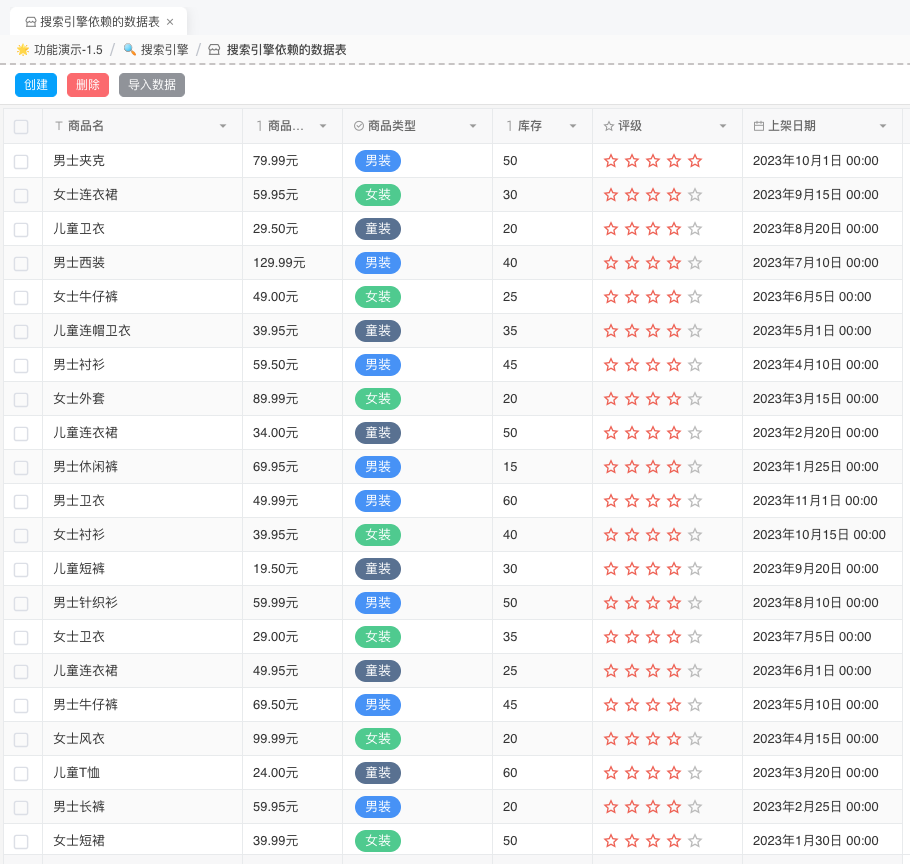This screenshot has width=910, height=864.
Task: Click the 导入数据 button
Action: click(x=151, y=85)
